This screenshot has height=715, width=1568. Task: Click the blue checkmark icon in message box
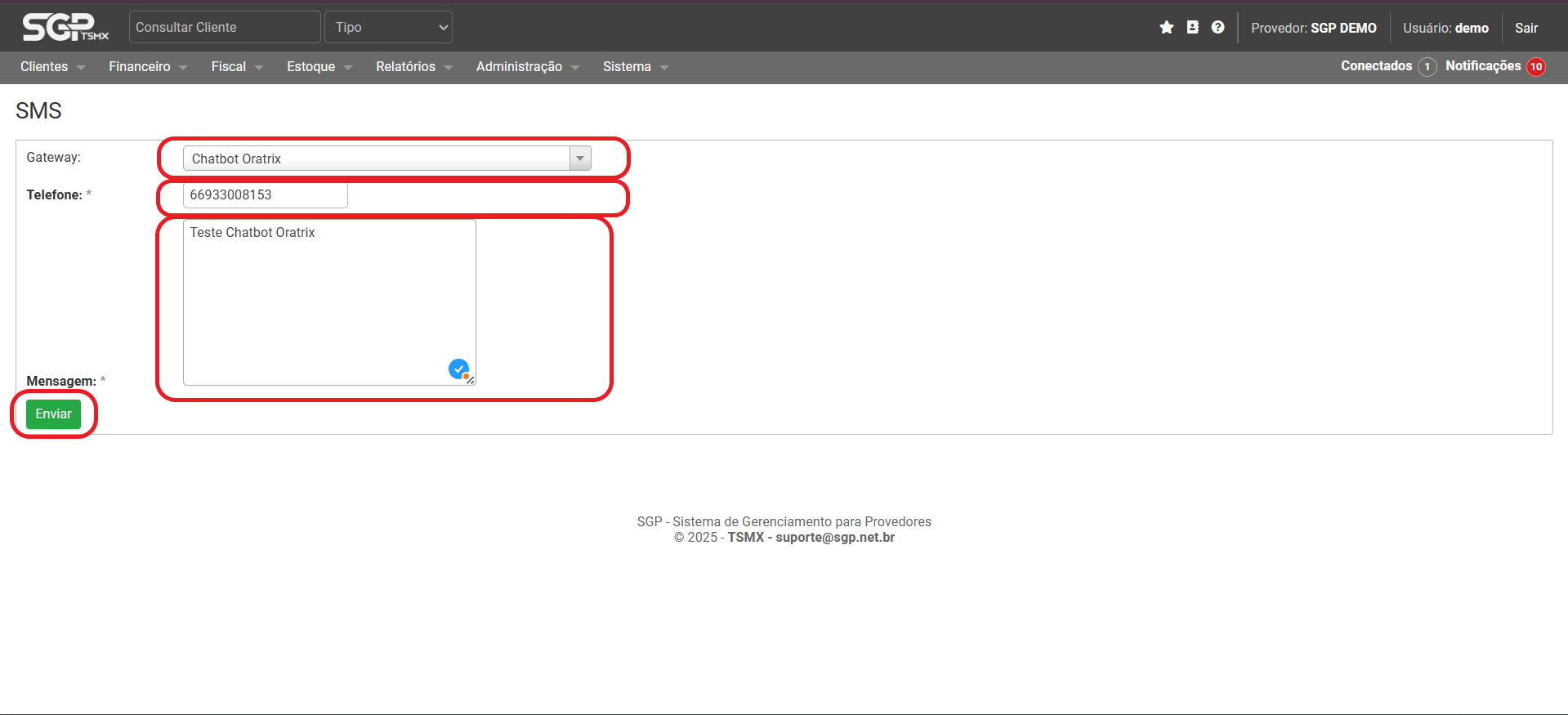[458, 369]
